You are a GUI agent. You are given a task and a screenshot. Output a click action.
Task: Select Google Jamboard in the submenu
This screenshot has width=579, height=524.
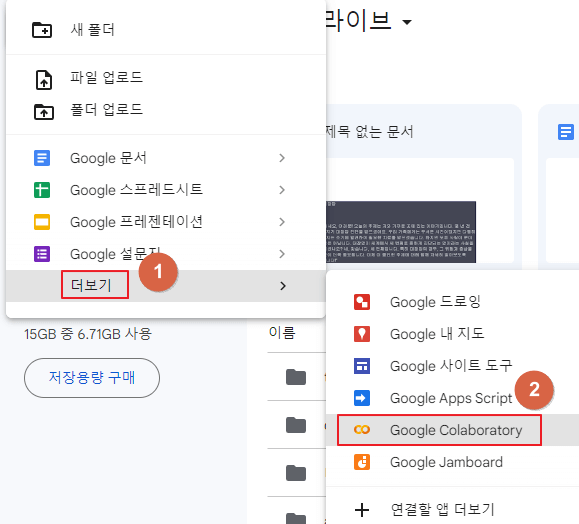[453, 462]
